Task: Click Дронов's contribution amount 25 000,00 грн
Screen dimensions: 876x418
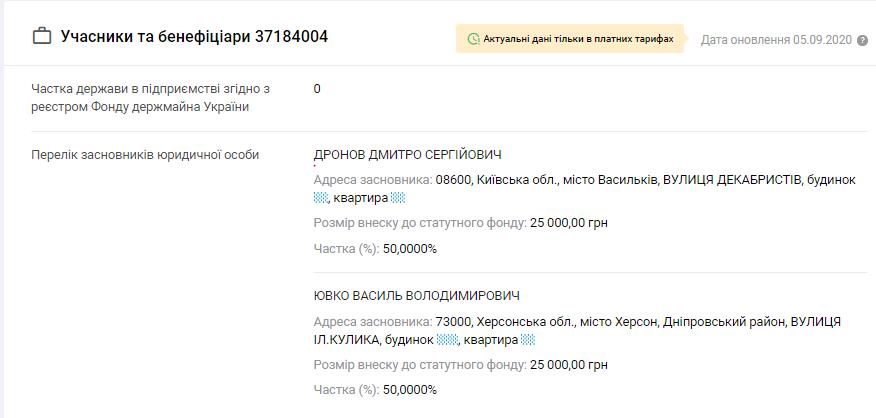Action: (x=567, y=223)
